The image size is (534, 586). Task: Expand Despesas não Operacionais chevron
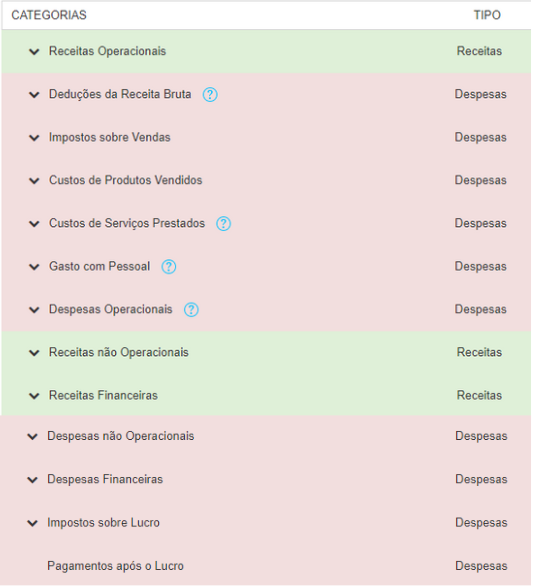[x=33, y=437]
